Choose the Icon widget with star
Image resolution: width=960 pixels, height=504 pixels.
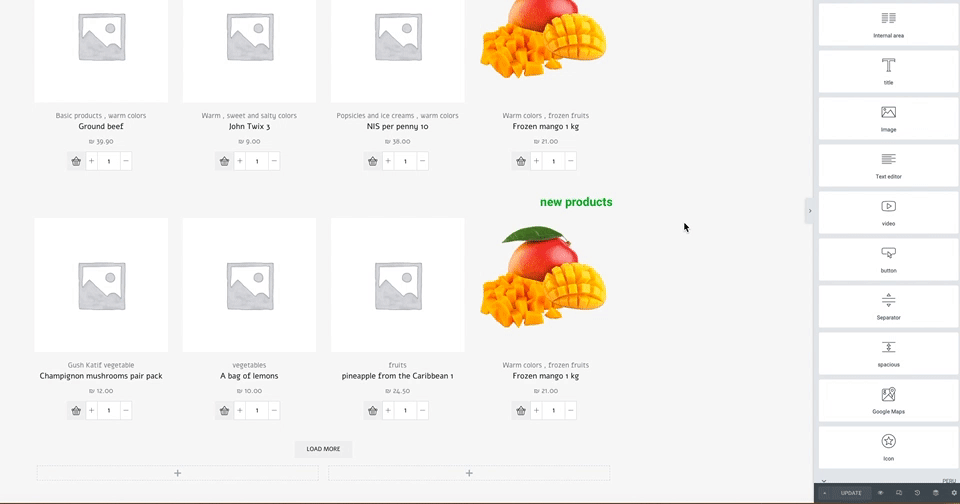tap(888, 447)
